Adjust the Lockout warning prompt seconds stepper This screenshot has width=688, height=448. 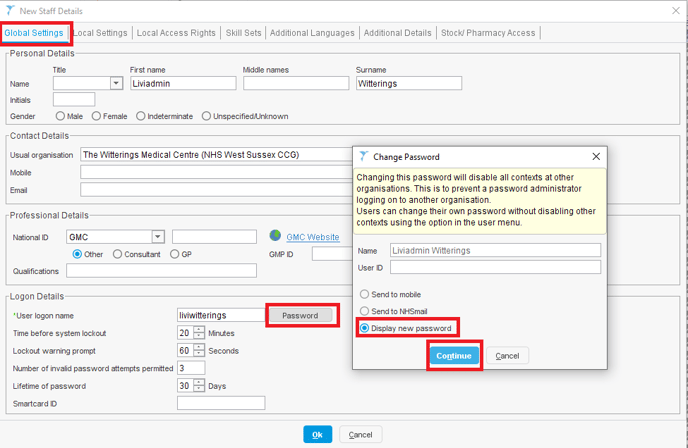(199, 350)
